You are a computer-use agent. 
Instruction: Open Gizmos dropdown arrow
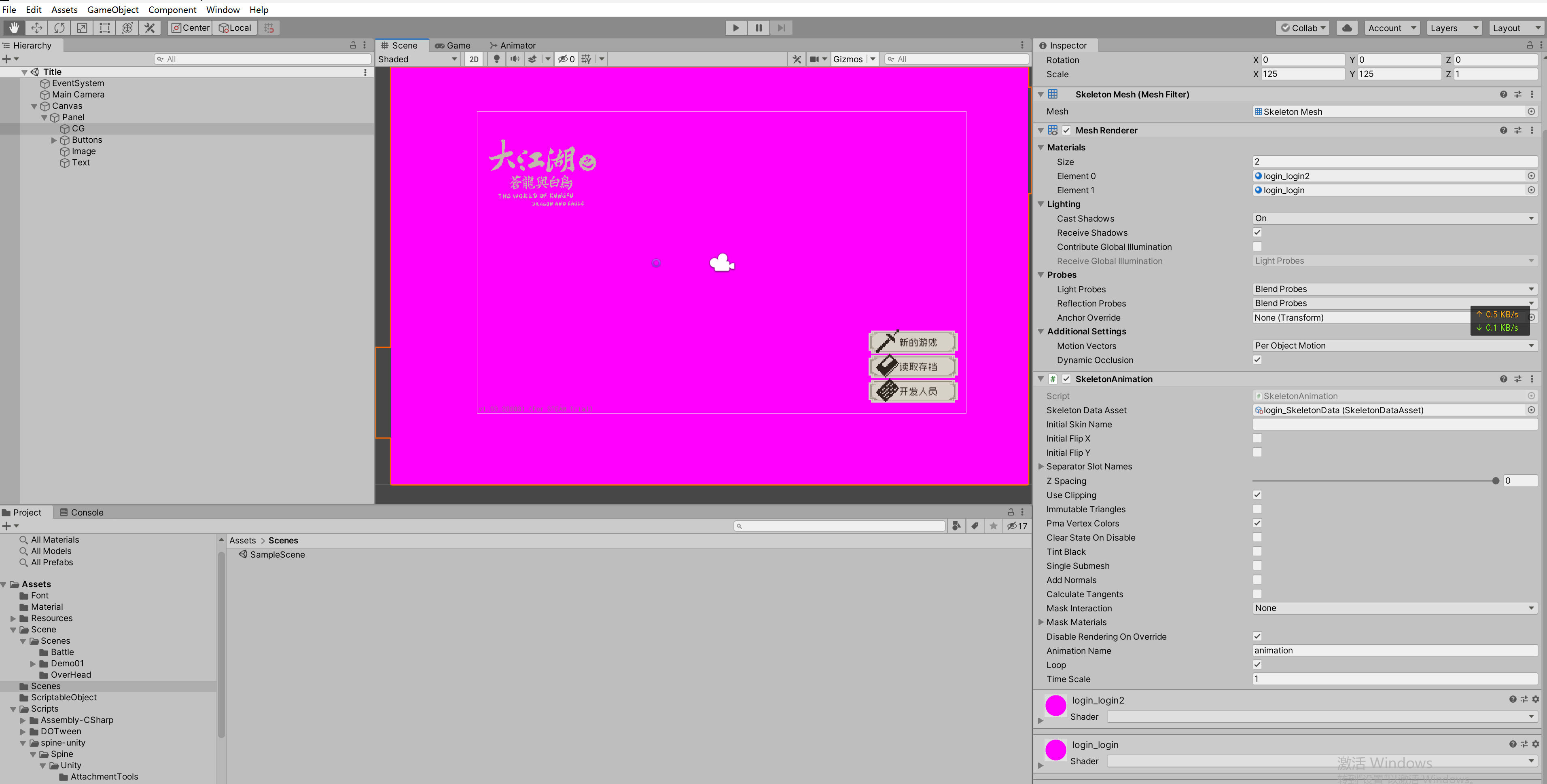873,59
